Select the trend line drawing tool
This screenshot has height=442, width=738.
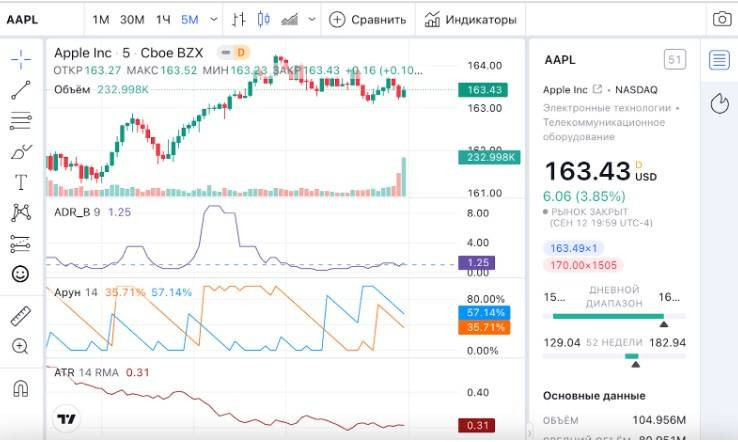coord(21,90)
